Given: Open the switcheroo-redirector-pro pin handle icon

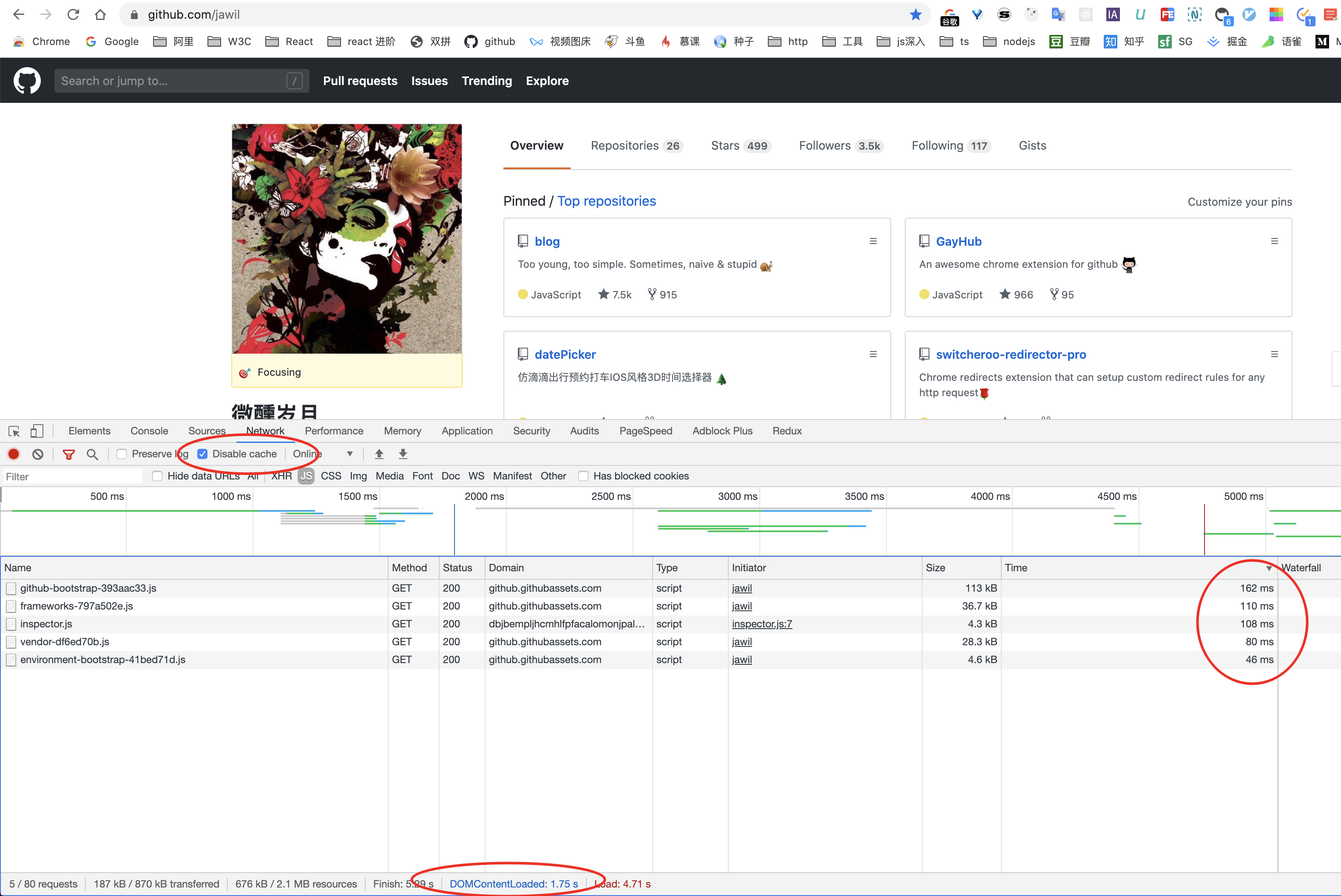Looking at the screenshot, I should [1274, 354].
